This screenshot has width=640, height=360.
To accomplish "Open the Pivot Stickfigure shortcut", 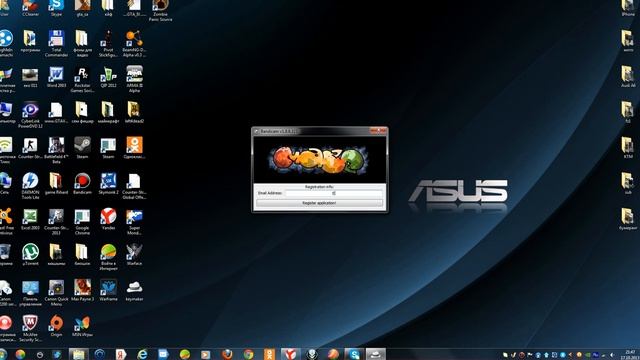I will 108,44.
